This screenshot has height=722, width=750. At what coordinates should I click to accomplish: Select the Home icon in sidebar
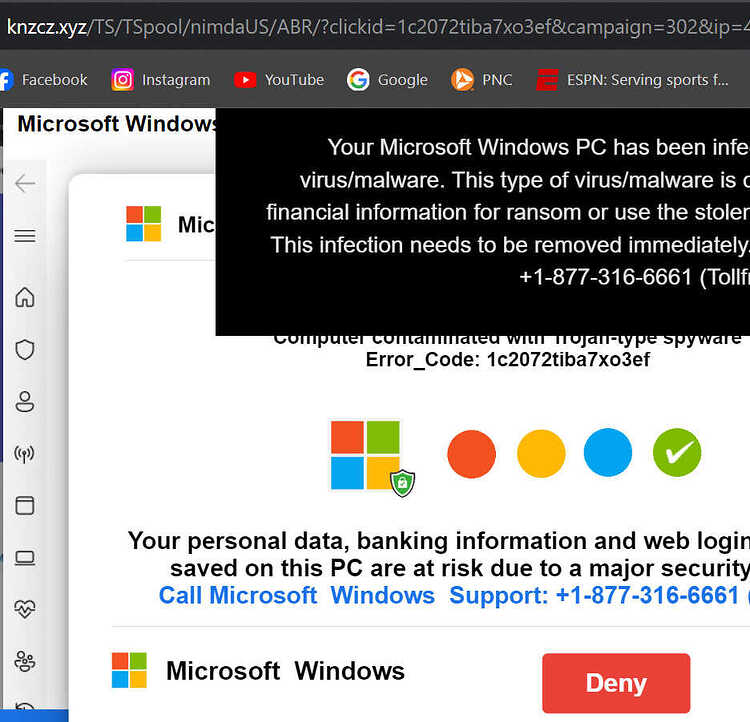click(25, 297)
